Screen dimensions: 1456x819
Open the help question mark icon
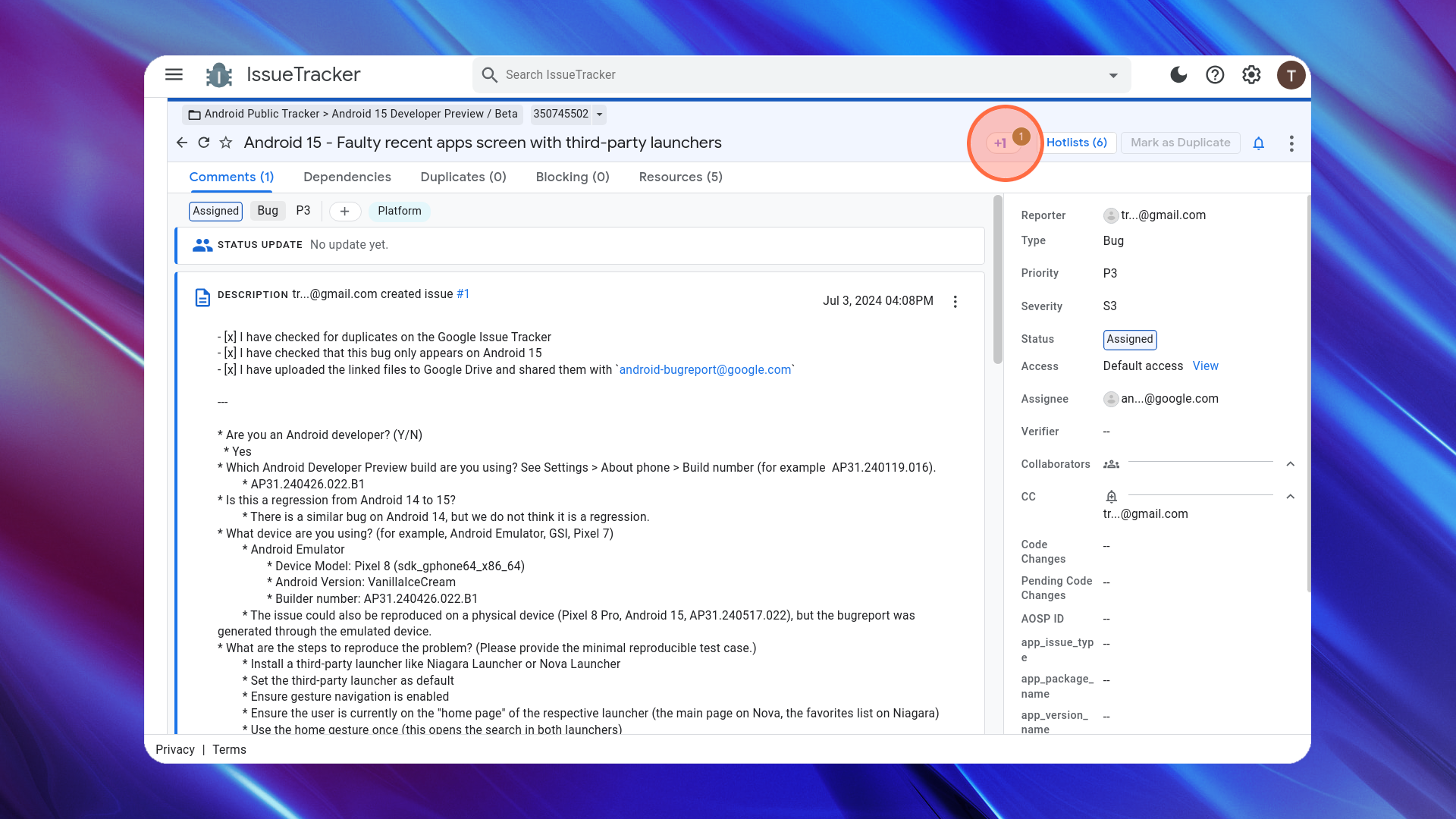click(1215, 74)
